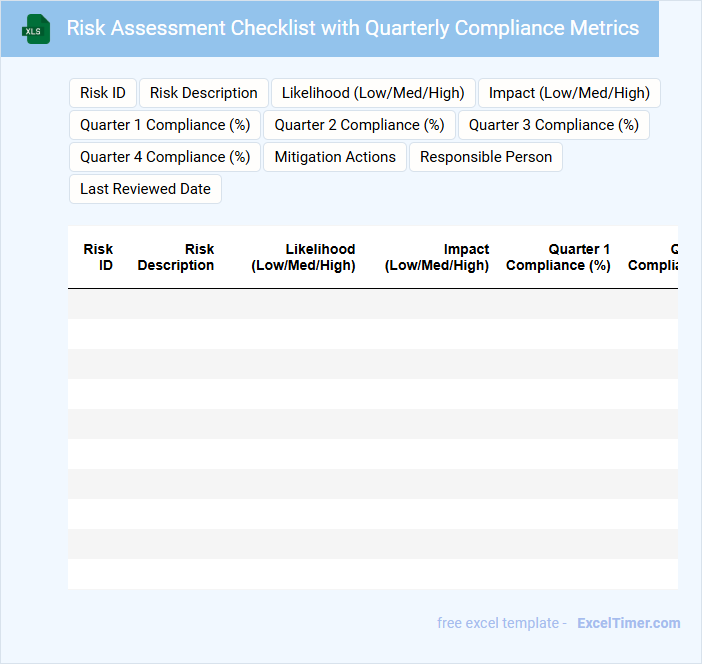This screenshot has width=702, height=664.
Task: Choose the Quarter 2 Compliance (%) tag
Action: 359,125
